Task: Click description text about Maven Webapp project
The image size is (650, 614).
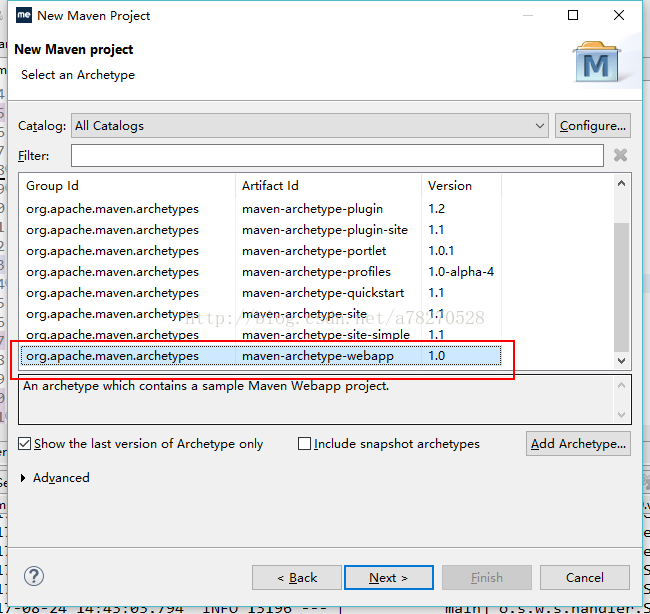Action: click(x=206, y=386)
